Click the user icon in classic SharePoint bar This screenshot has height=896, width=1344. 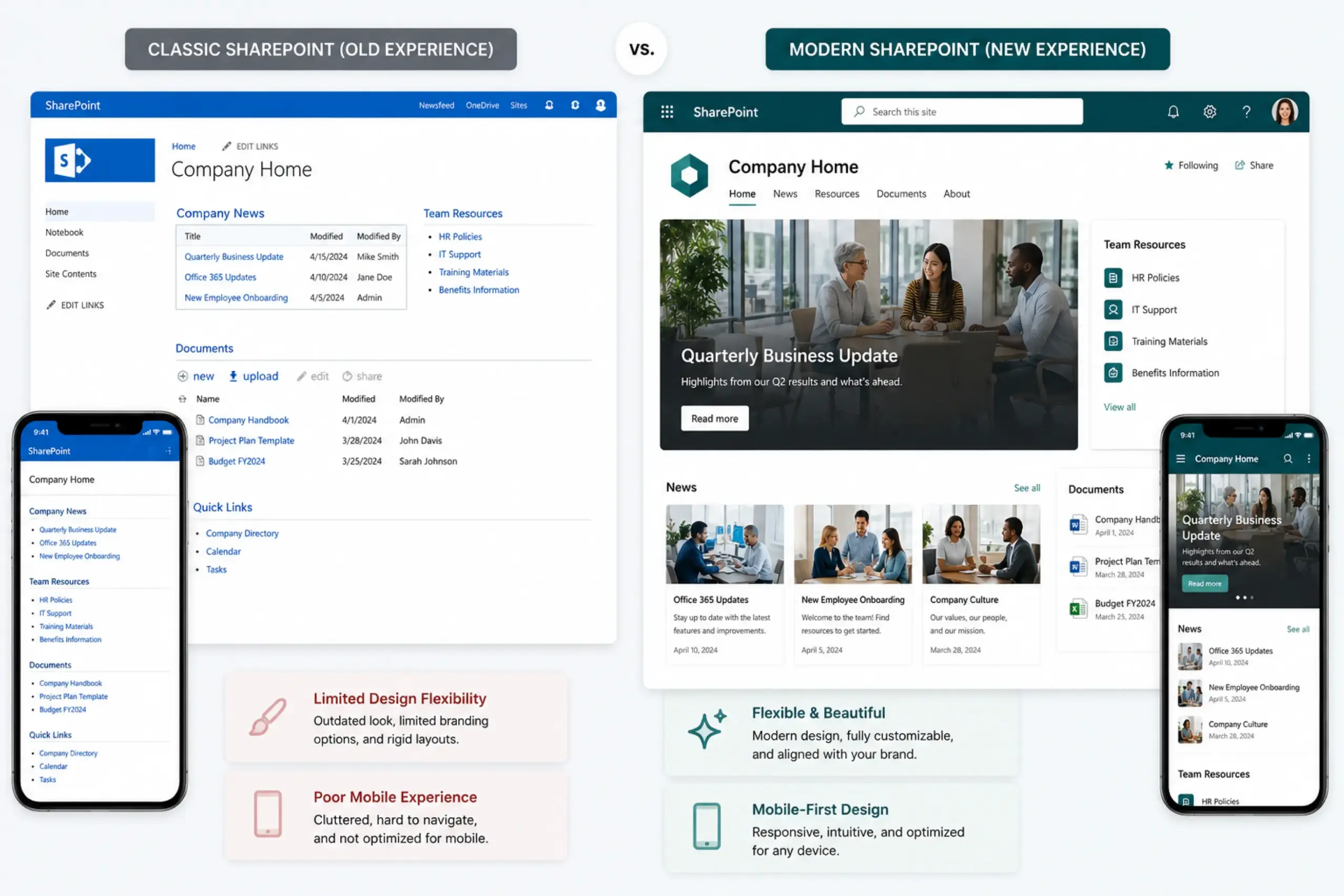(601, 105)
